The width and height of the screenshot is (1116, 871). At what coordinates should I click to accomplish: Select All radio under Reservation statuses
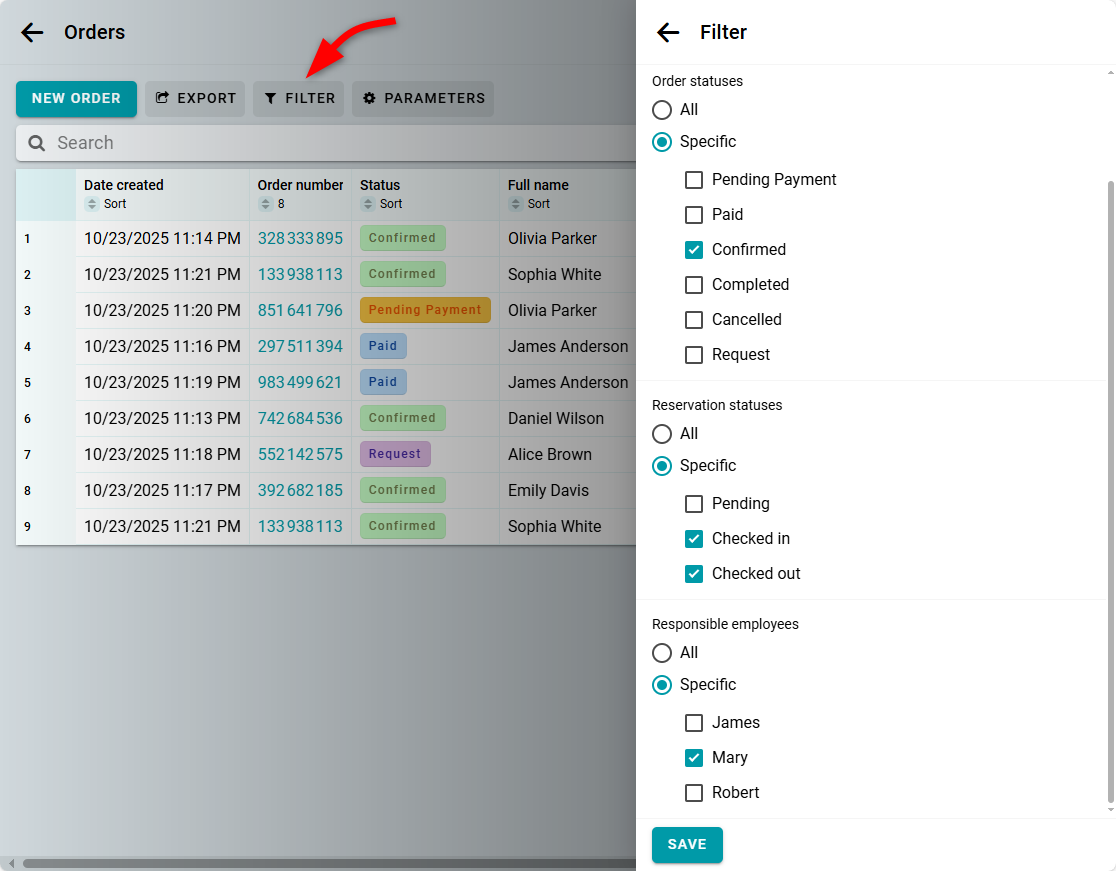[662, 434]
